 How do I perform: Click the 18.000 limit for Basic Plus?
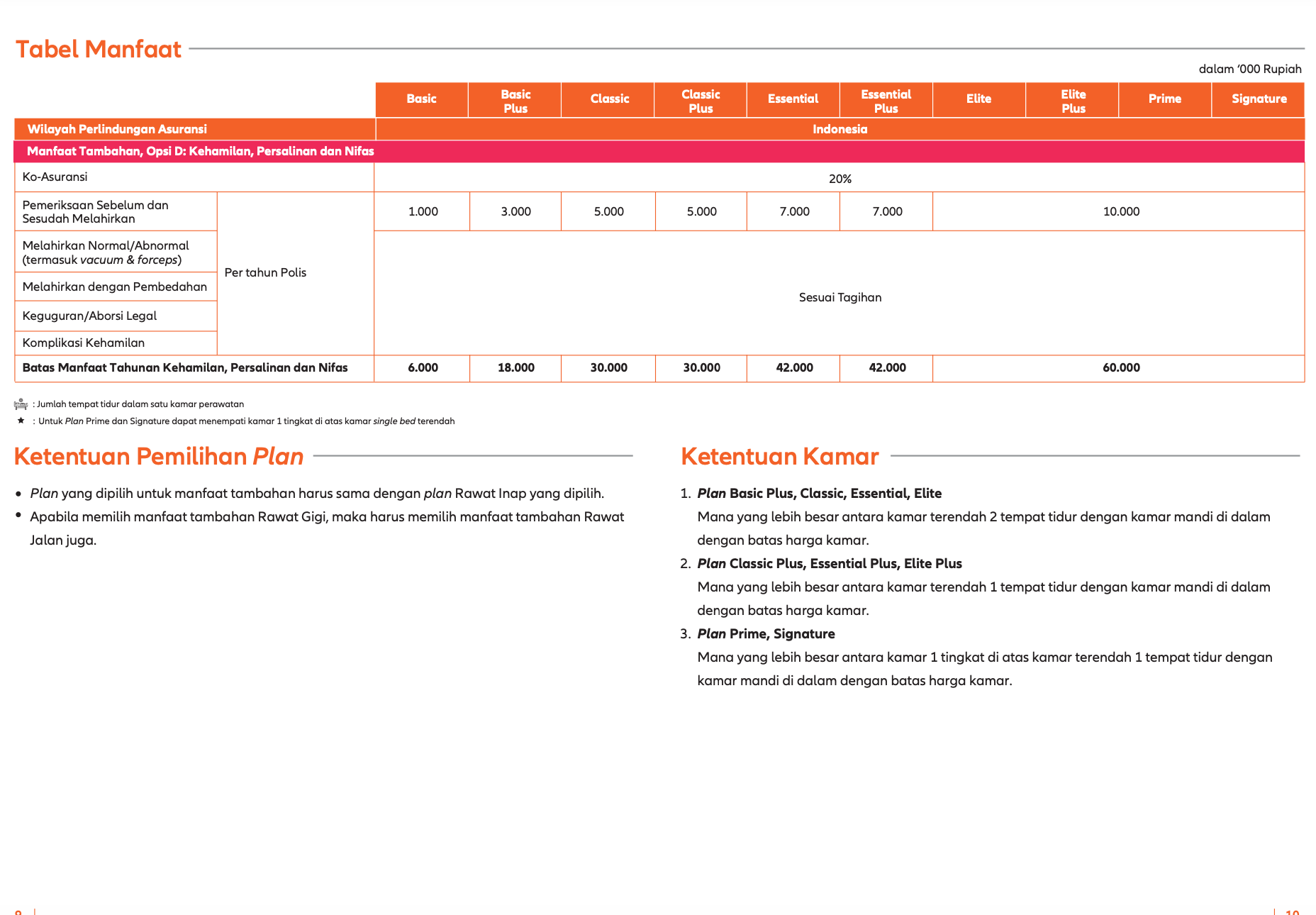515,367
